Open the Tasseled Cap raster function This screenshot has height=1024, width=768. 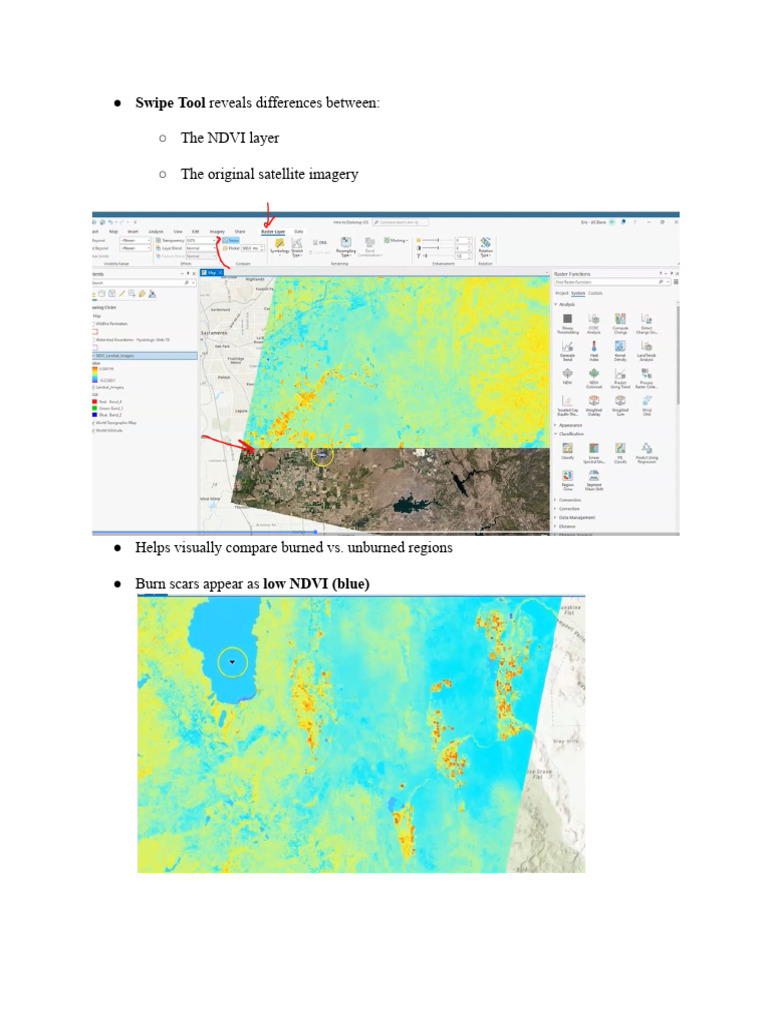coord(568,405)
